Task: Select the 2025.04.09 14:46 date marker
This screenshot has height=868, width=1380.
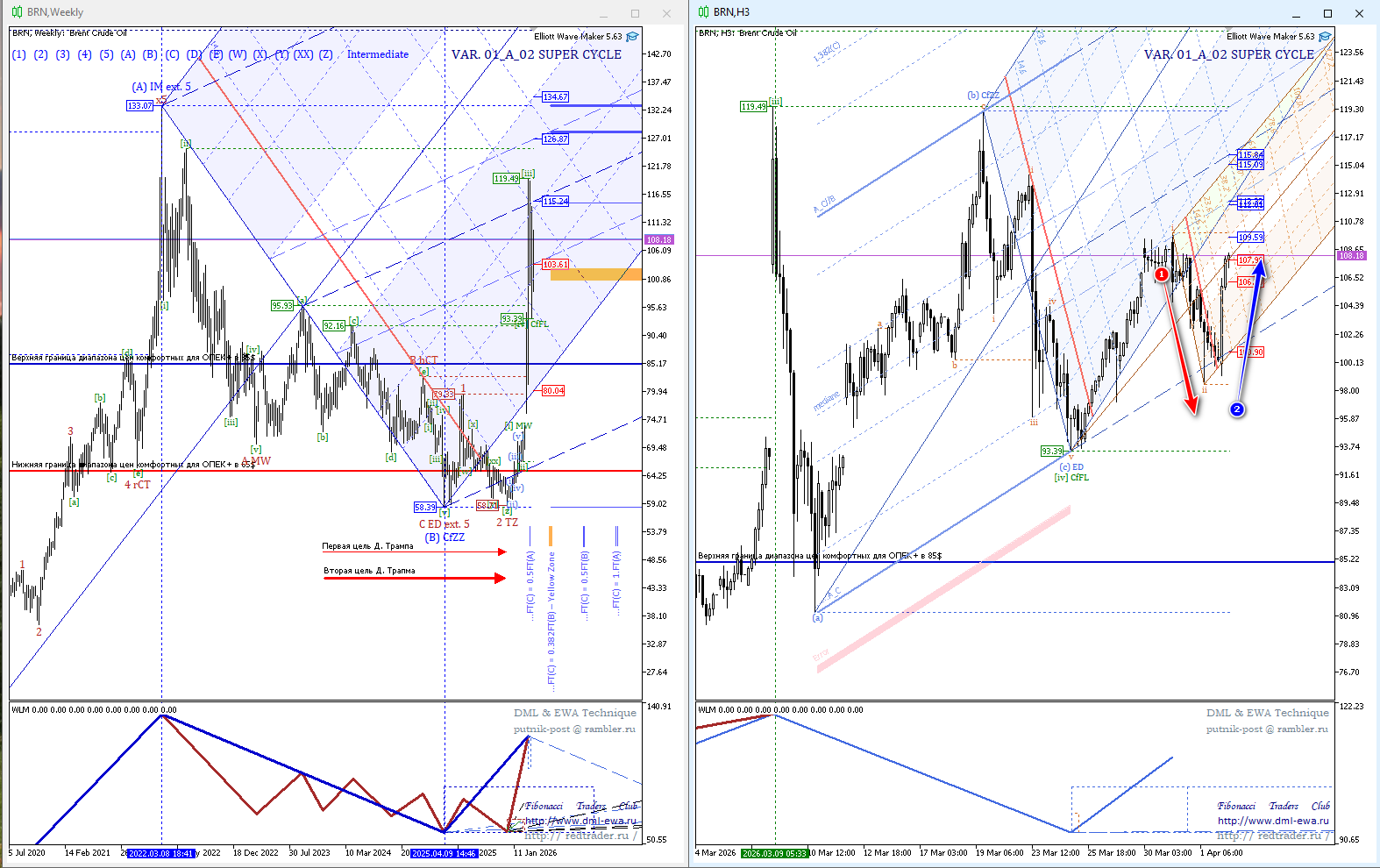Action: click(444, 853)
